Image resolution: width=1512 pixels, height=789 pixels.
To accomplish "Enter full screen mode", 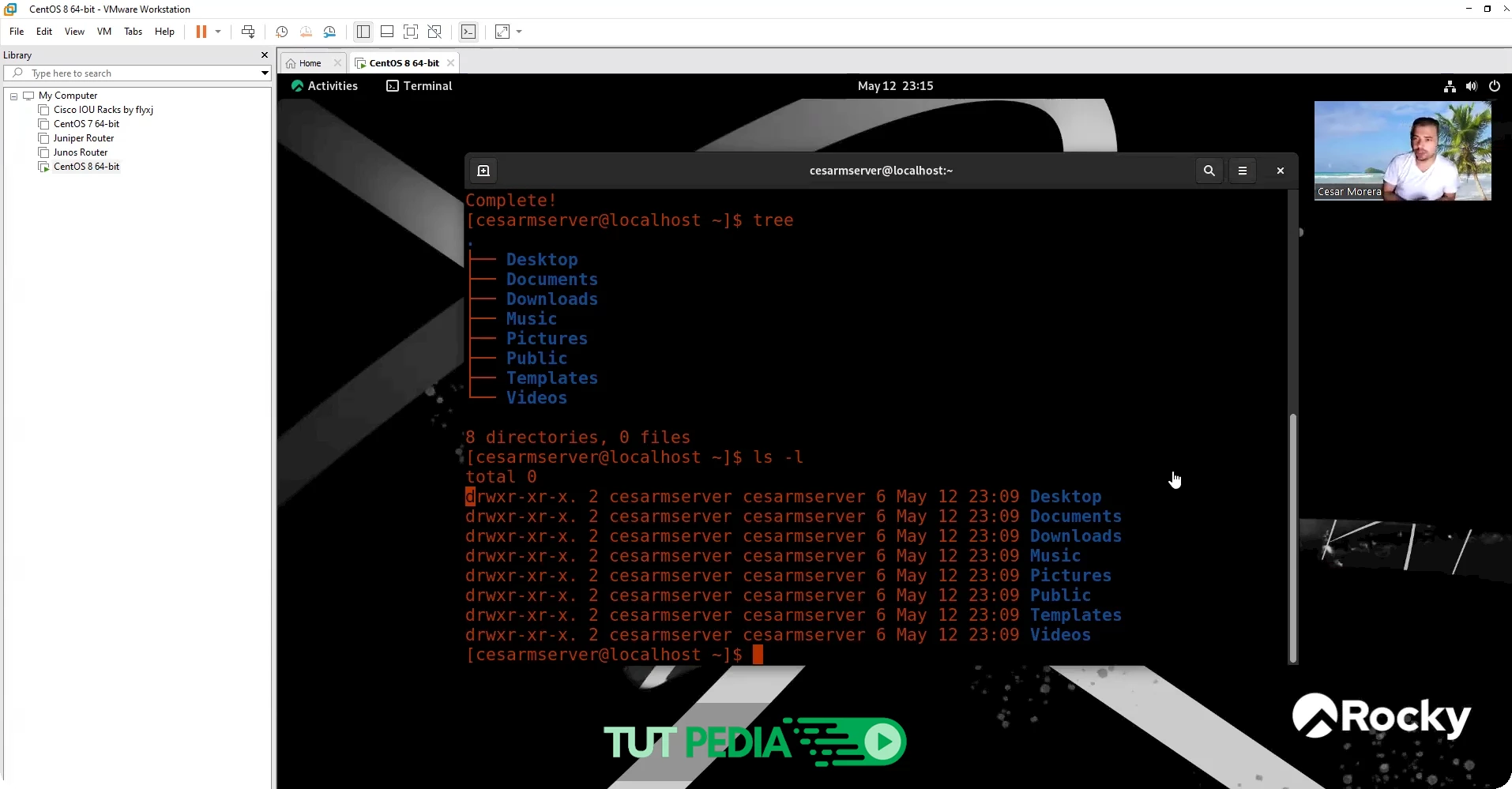I will [x=411, y=32].
